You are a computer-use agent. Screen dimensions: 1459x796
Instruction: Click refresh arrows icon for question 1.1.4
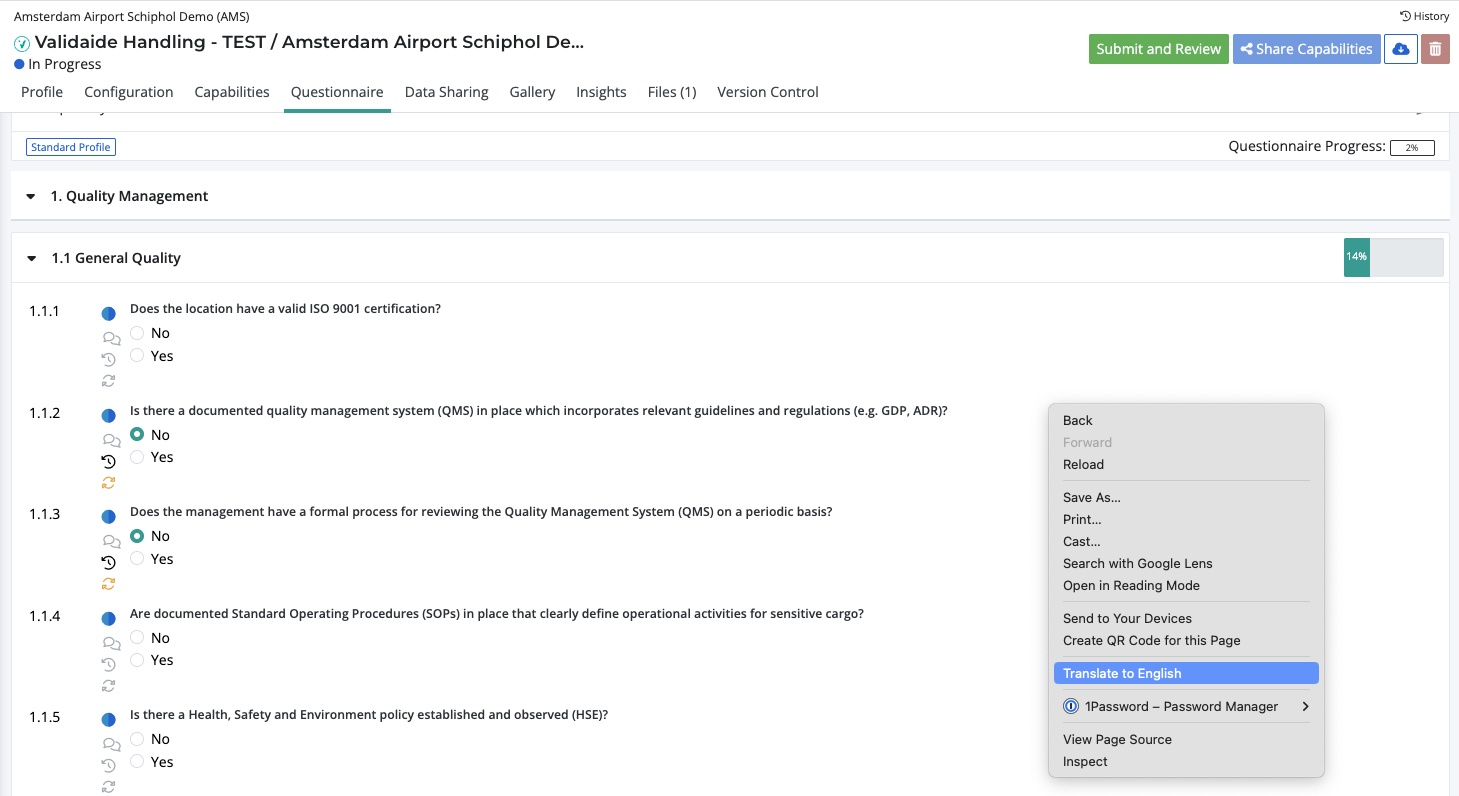tap(109, 686)
